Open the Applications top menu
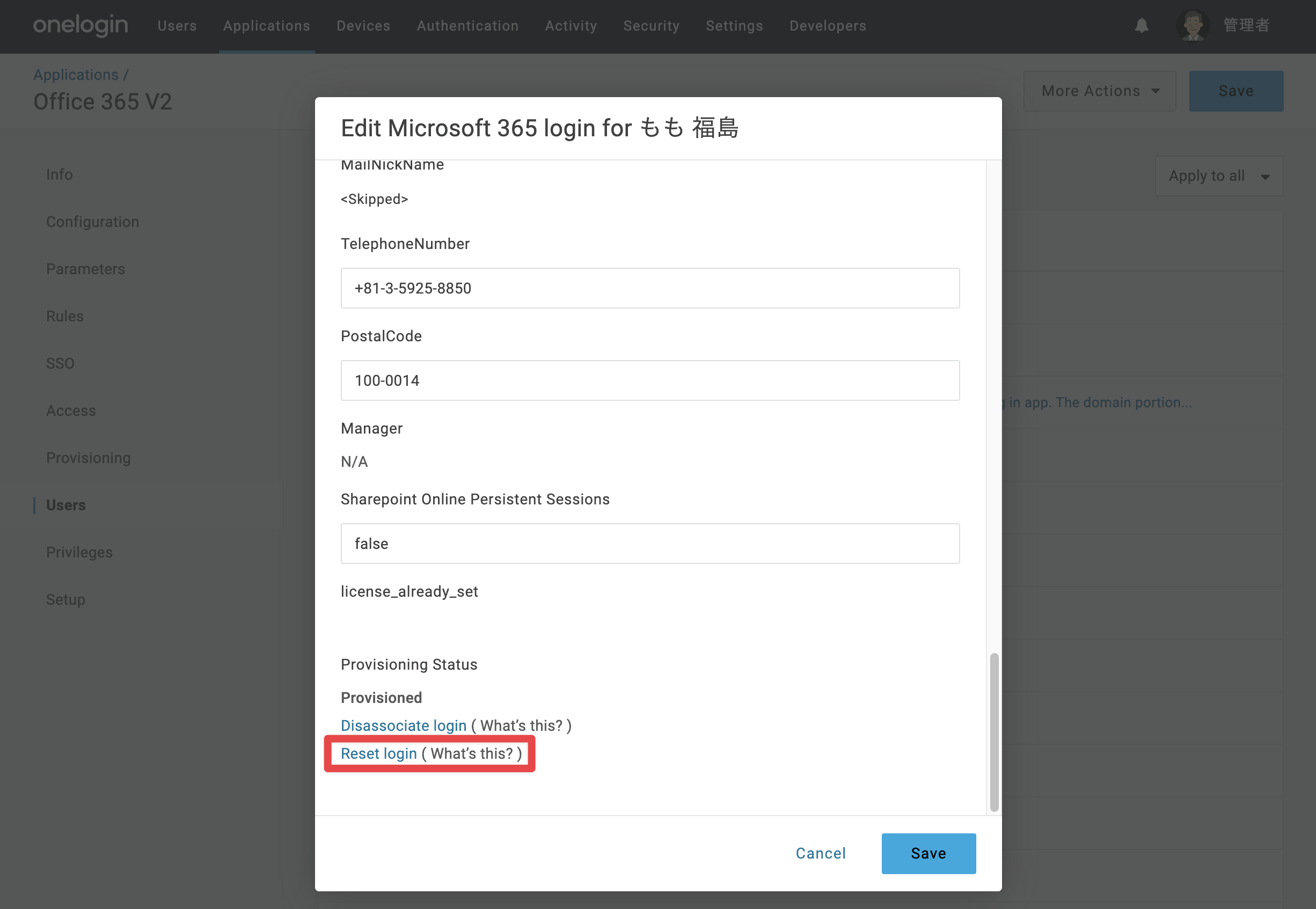 pos(267,26)
